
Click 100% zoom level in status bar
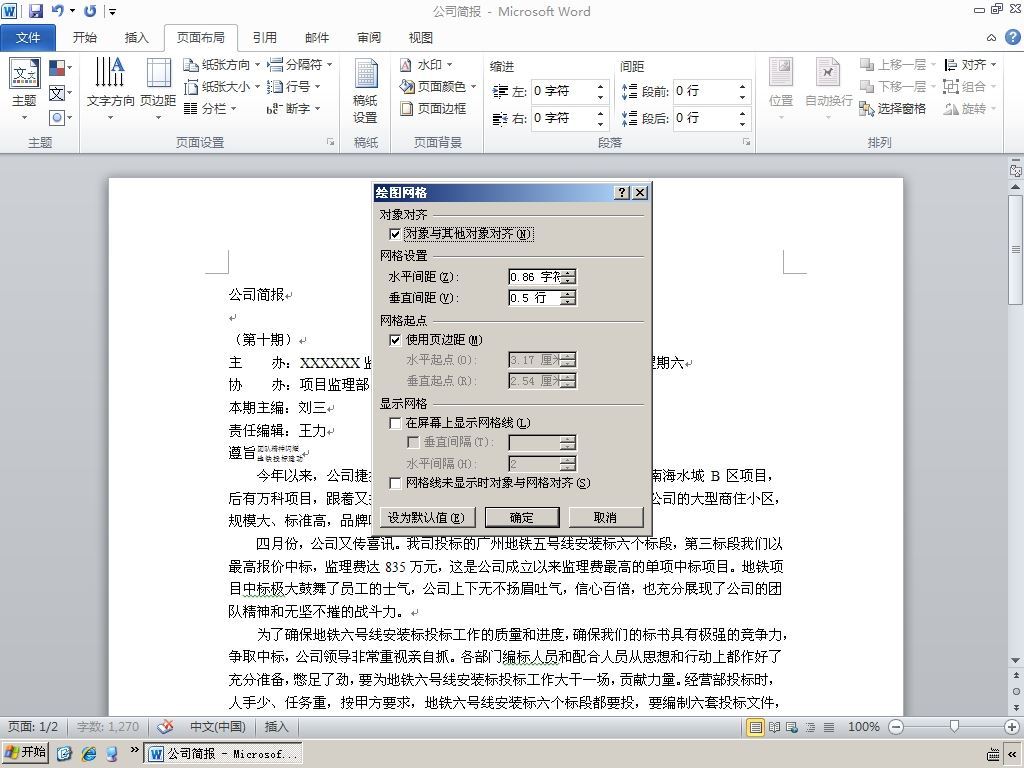tap(863, 727)
